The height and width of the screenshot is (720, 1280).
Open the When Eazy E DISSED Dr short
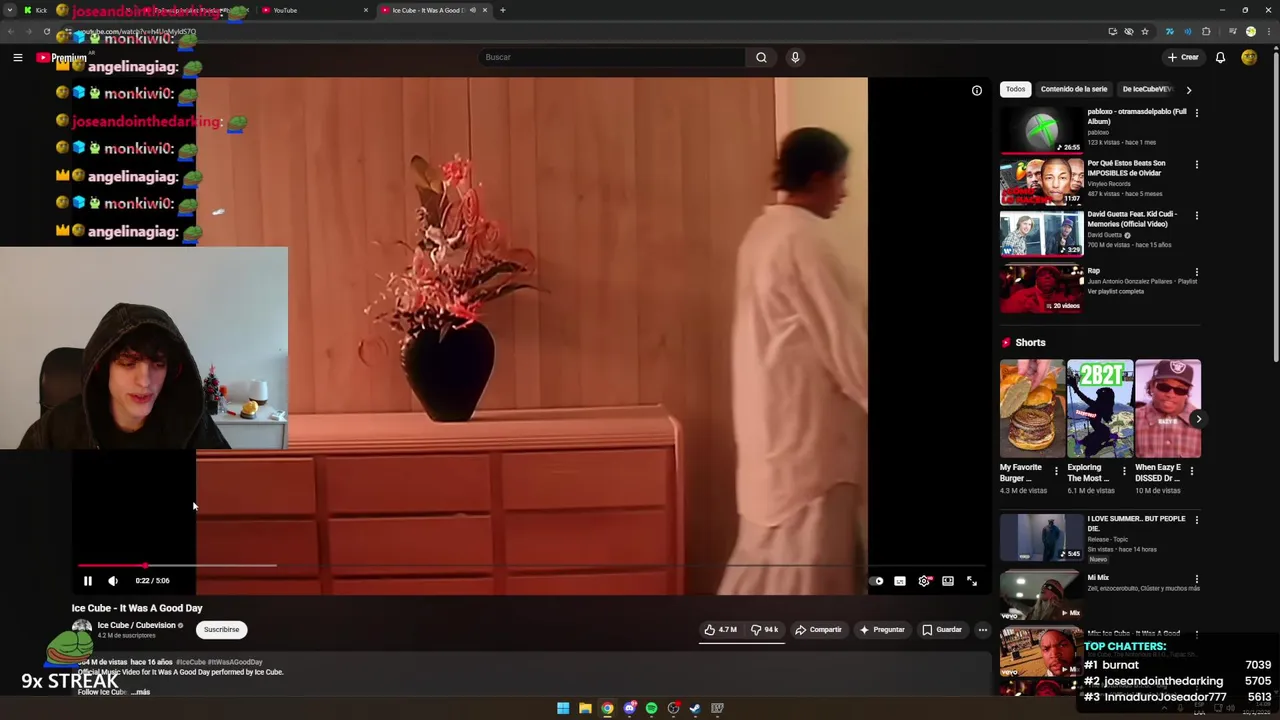click(x=1168, y=409)
